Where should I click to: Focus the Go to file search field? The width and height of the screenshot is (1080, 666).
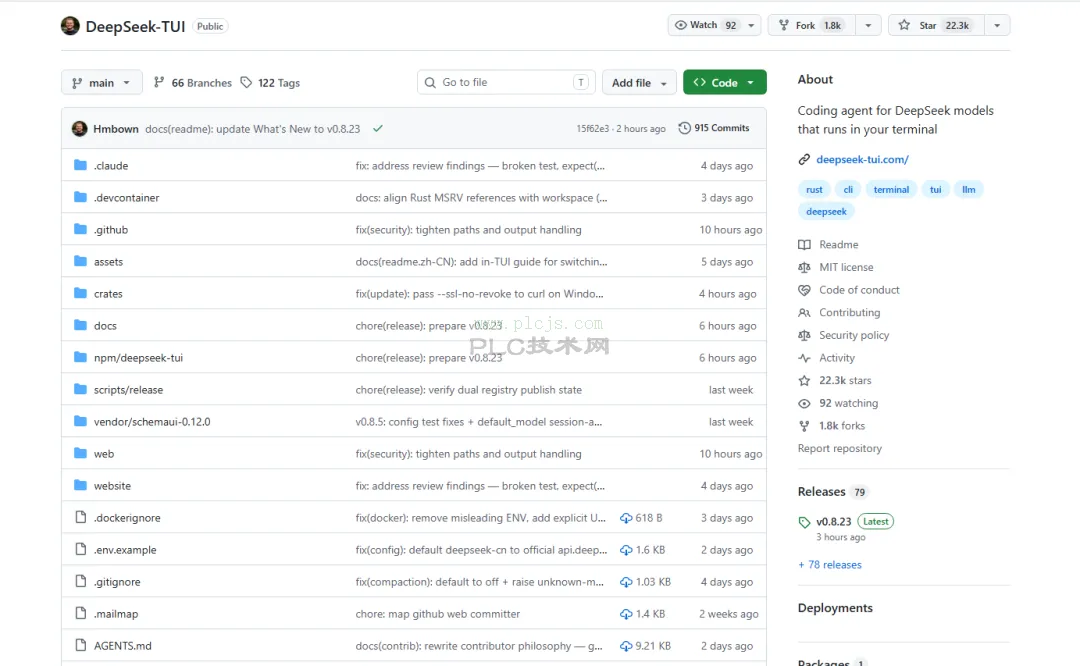[x=506, y=83]
